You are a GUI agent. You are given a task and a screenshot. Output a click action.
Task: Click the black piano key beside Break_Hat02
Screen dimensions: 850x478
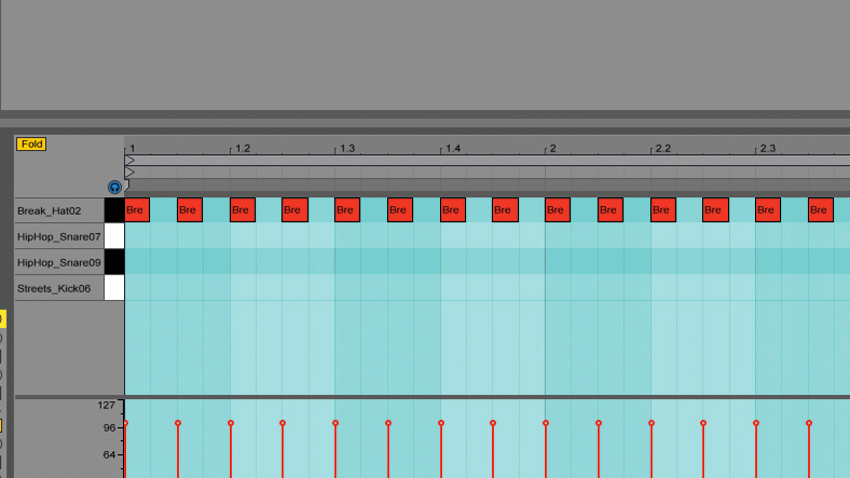click(x=114, y=210)
